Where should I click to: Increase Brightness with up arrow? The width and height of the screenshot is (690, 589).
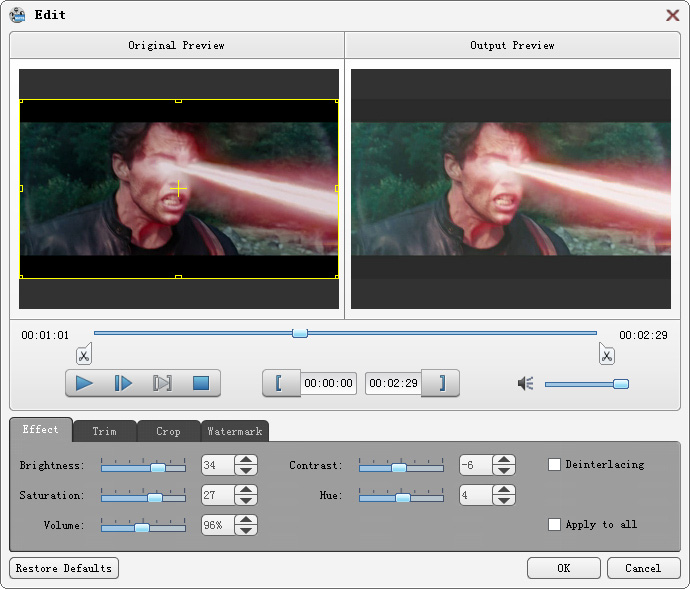246,460
